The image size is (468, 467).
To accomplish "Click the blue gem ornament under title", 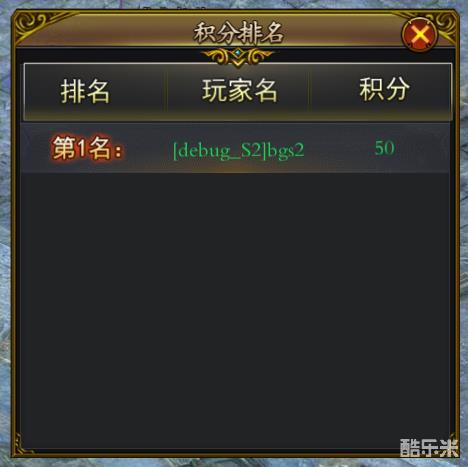I will (x=238, y=53).
